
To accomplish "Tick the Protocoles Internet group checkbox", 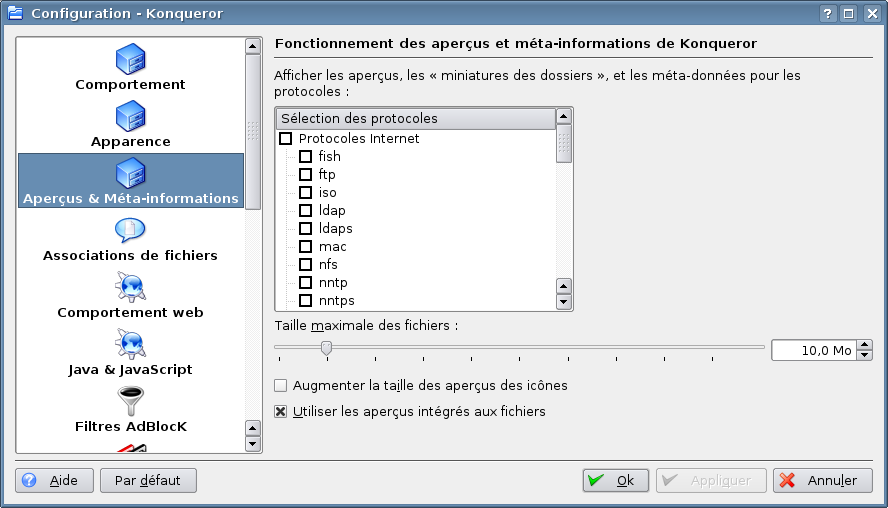I will pos(286,139).
